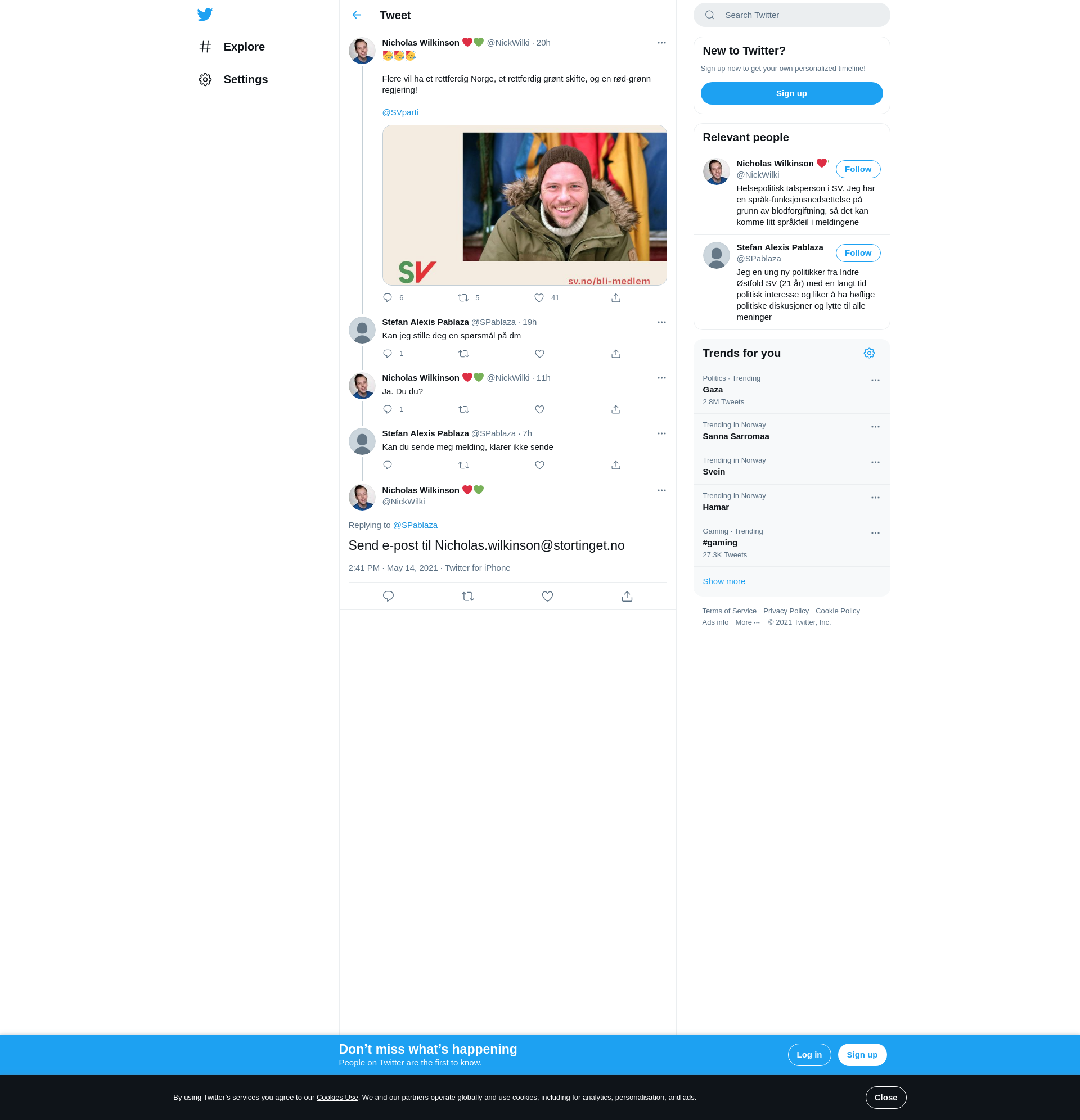Open the Explore page

pos(232,47)
